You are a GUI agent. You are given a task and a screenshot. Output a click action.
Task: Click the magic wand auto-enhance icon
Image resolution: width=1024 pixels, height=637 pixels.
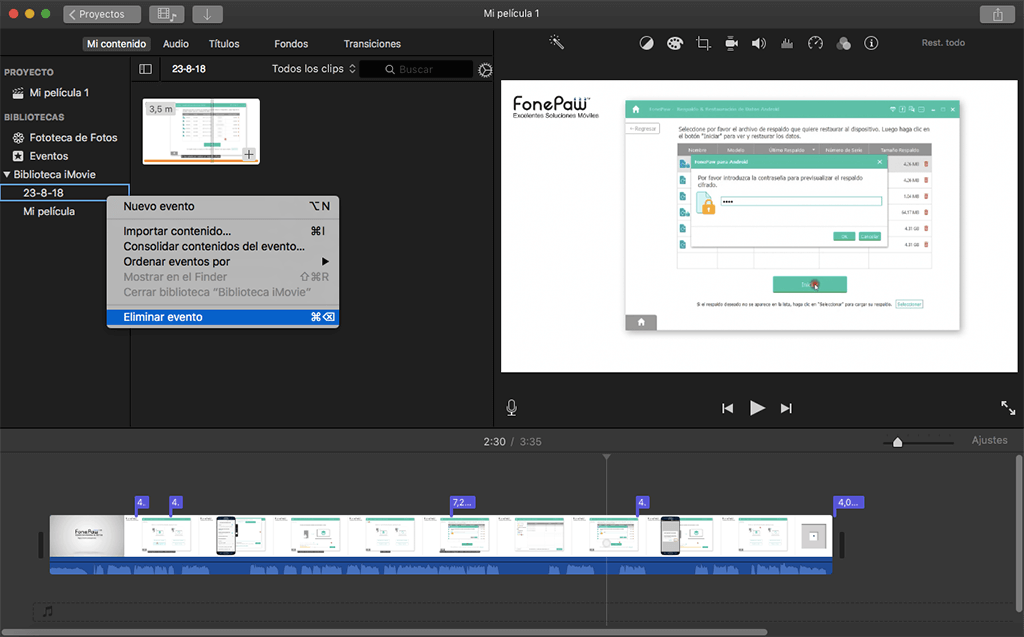556,43
